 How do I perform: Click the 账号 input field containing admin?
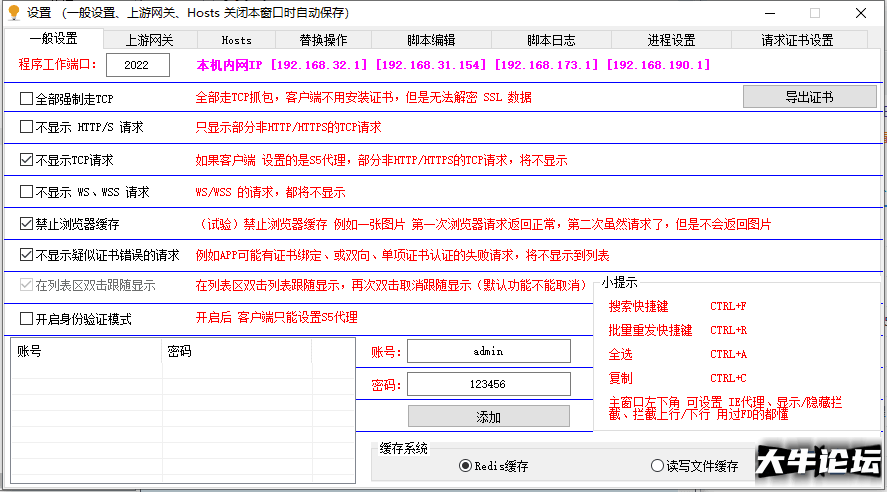[x=489, y=351]
